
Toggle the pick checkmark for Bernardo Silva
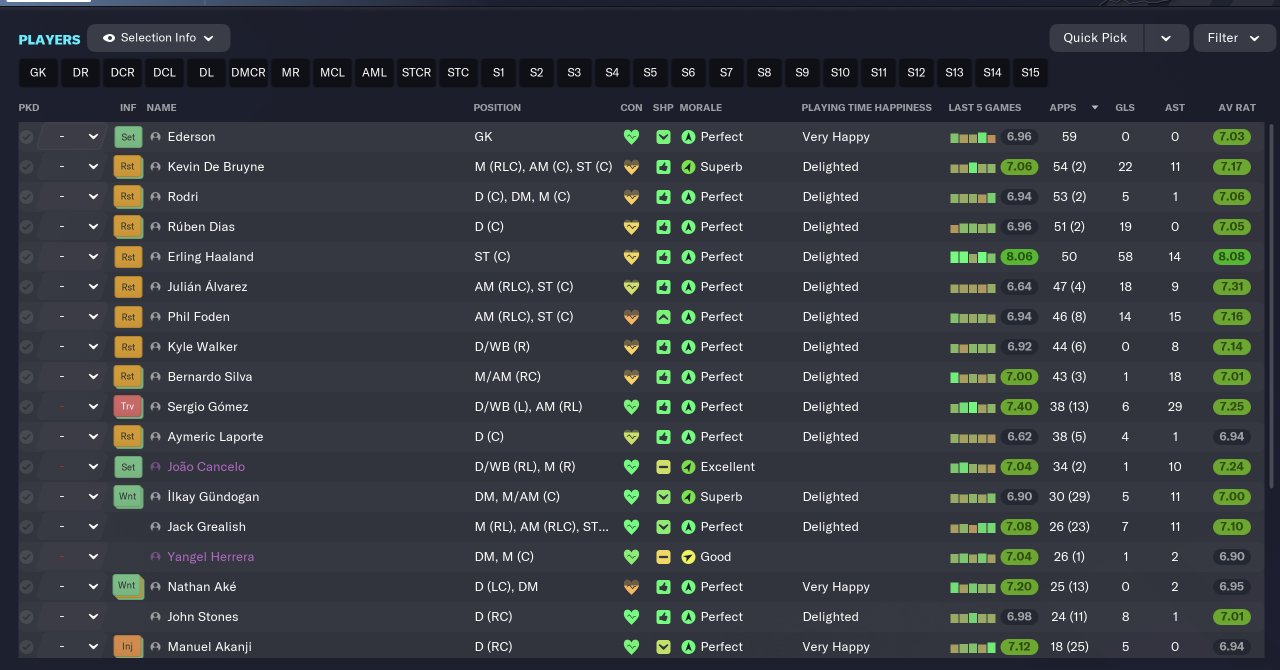[x=26, y=377]
